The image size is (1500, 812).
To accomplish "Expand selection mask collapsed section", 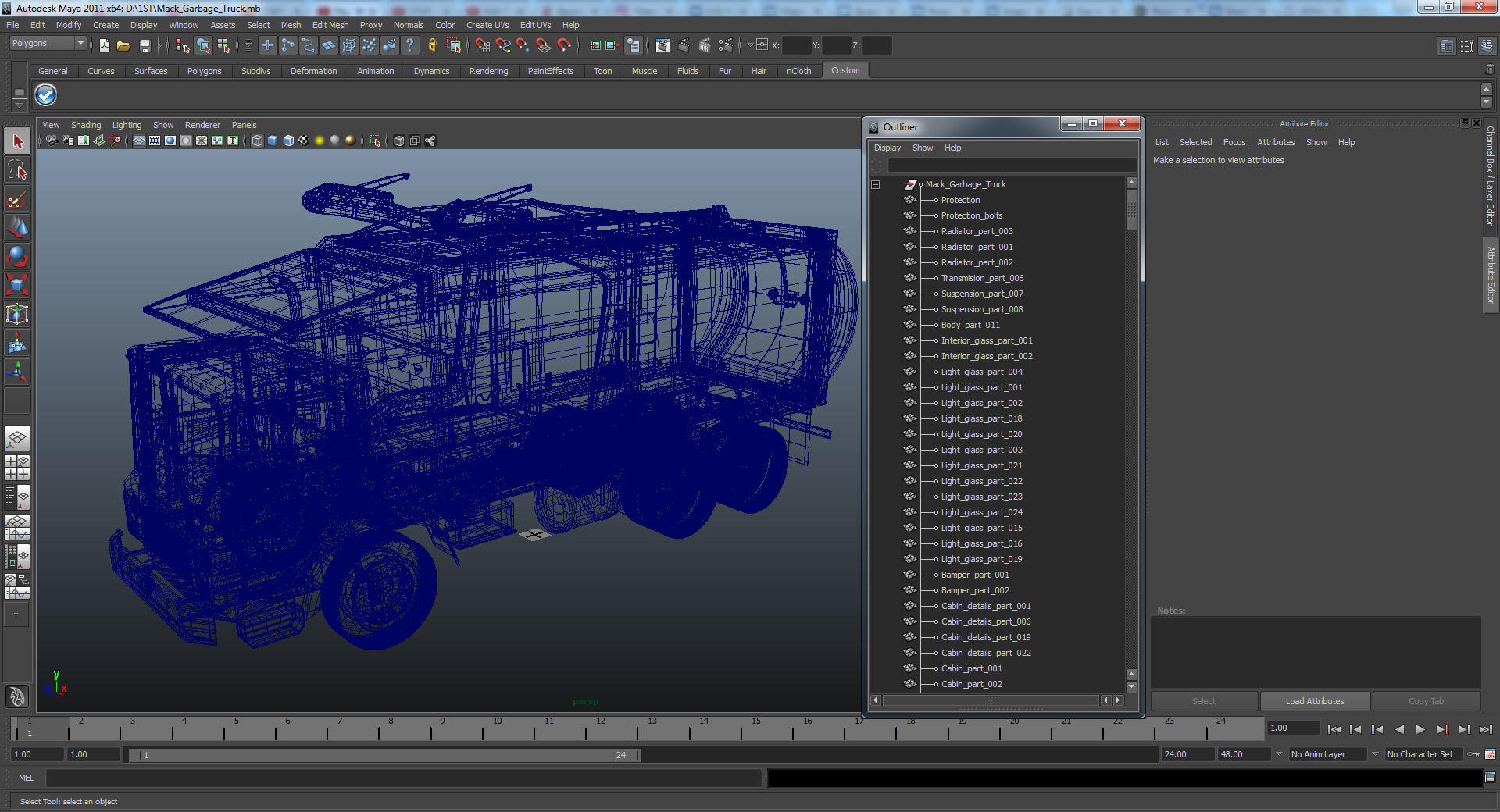I will pos(248,45).
